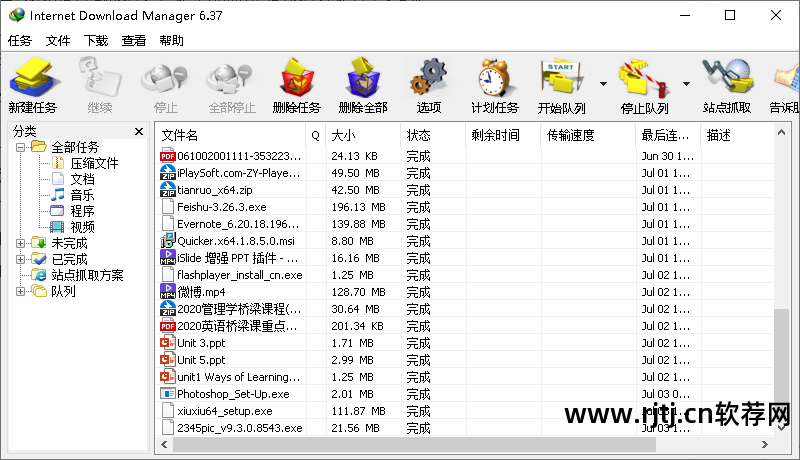Sort by the 大小 column header
The height and width of the screenshot is (460, 800).
[x=363, y=135]
